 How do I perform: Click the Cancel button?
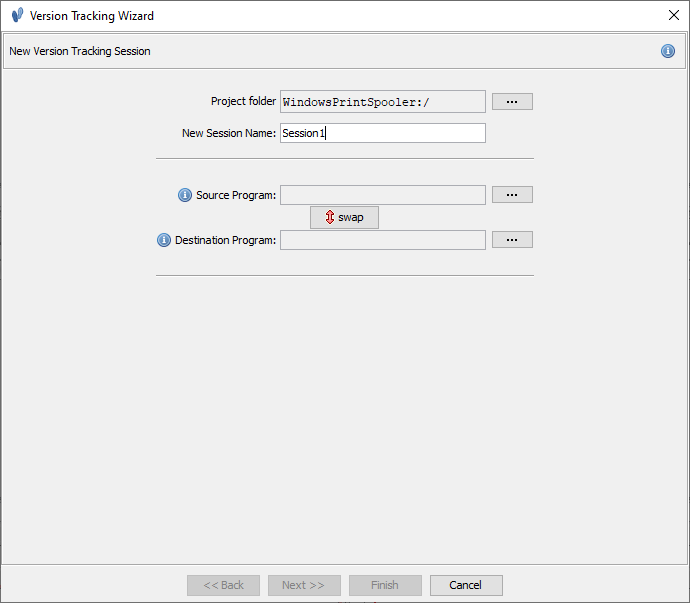[466, 585]
